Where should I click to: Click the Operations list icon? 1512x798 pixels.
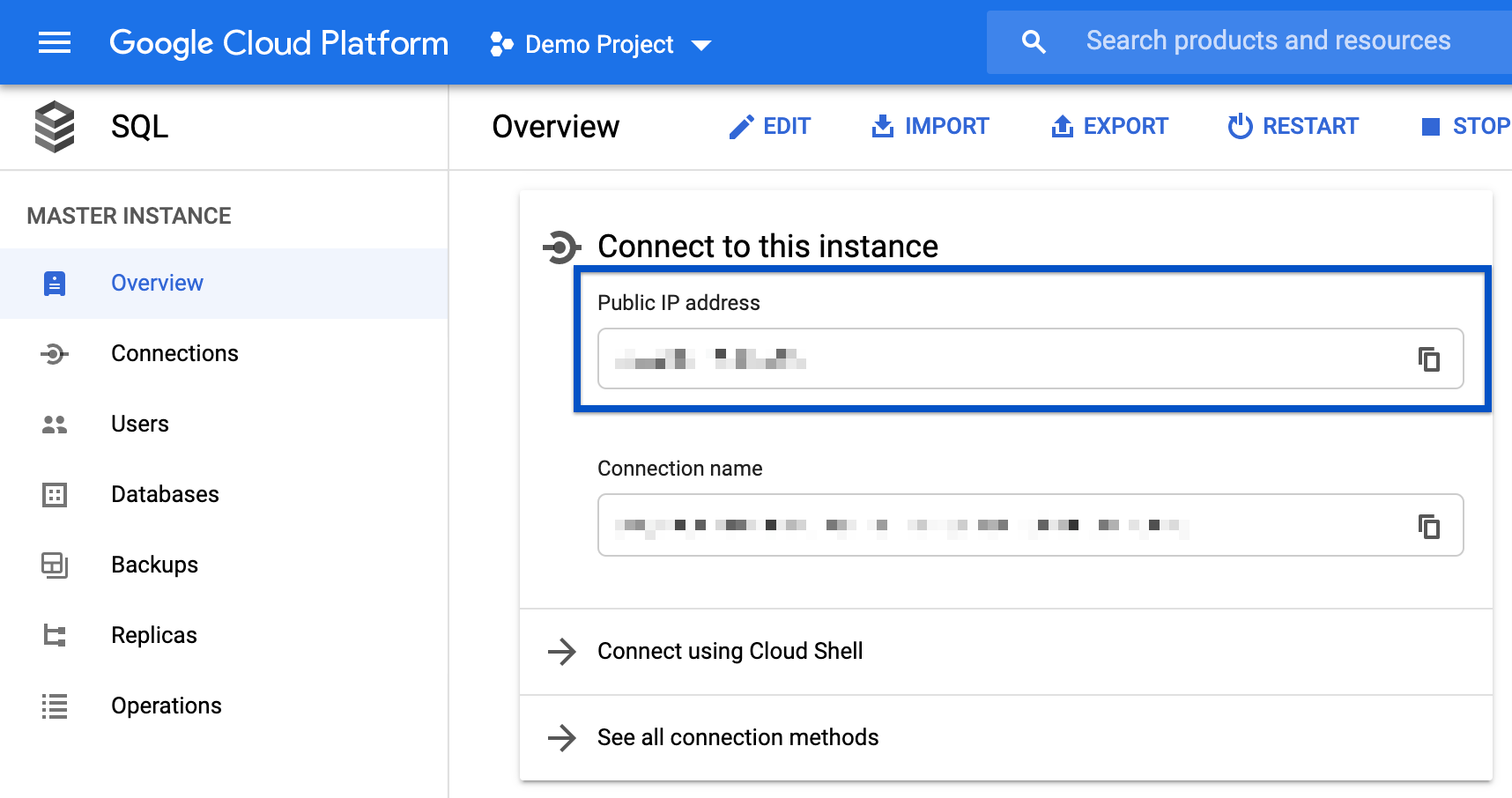55,706
